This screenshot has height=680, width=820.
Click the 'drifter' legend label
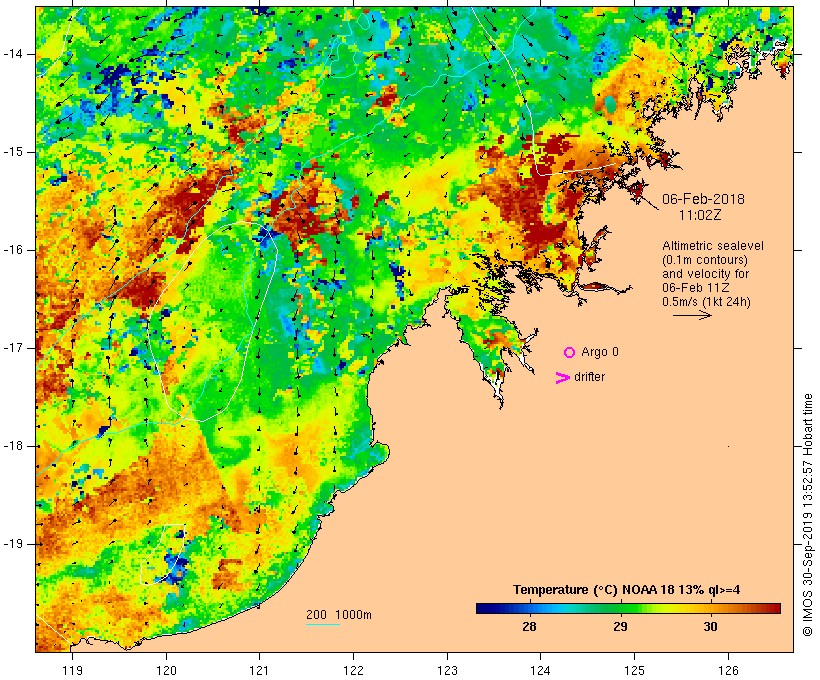coord(589,377)
